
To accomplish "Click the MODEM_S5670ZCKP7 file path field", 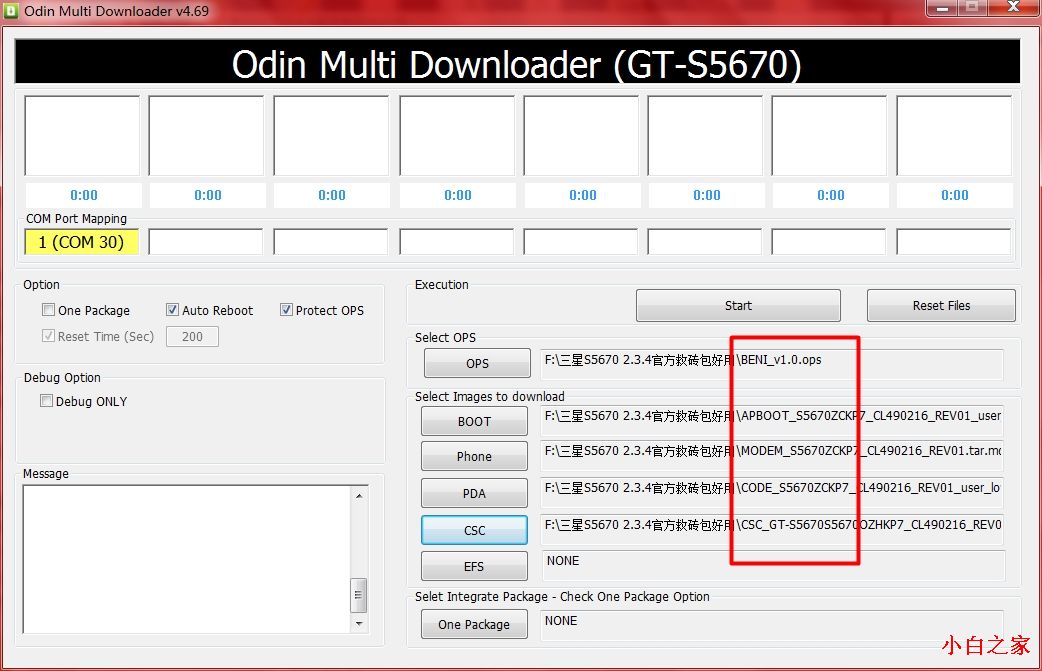I will click(772, 456).
